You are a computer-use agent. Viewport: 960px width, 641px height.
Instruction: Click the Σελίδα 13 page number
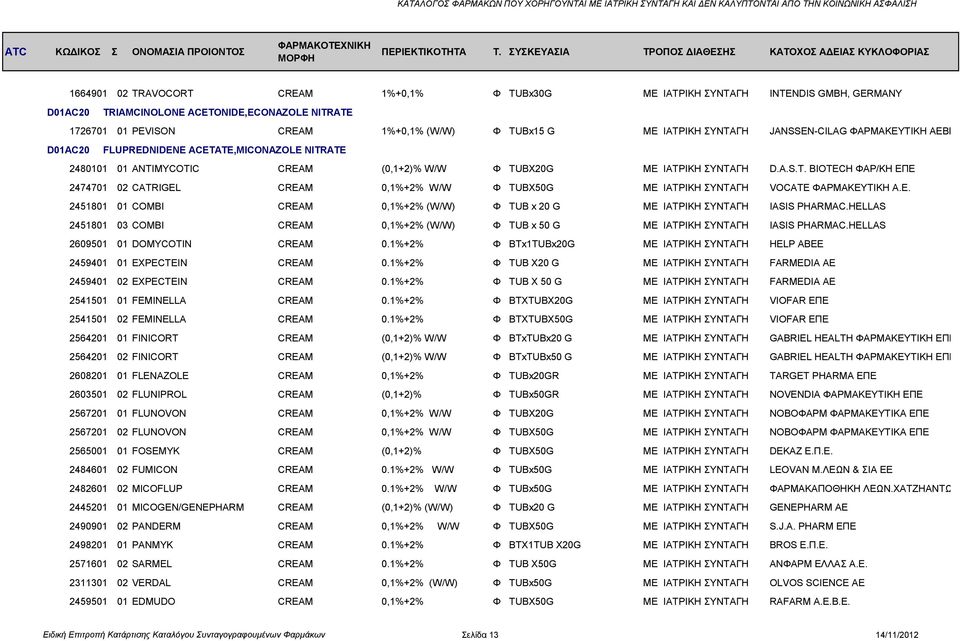[x=480, y=635]
